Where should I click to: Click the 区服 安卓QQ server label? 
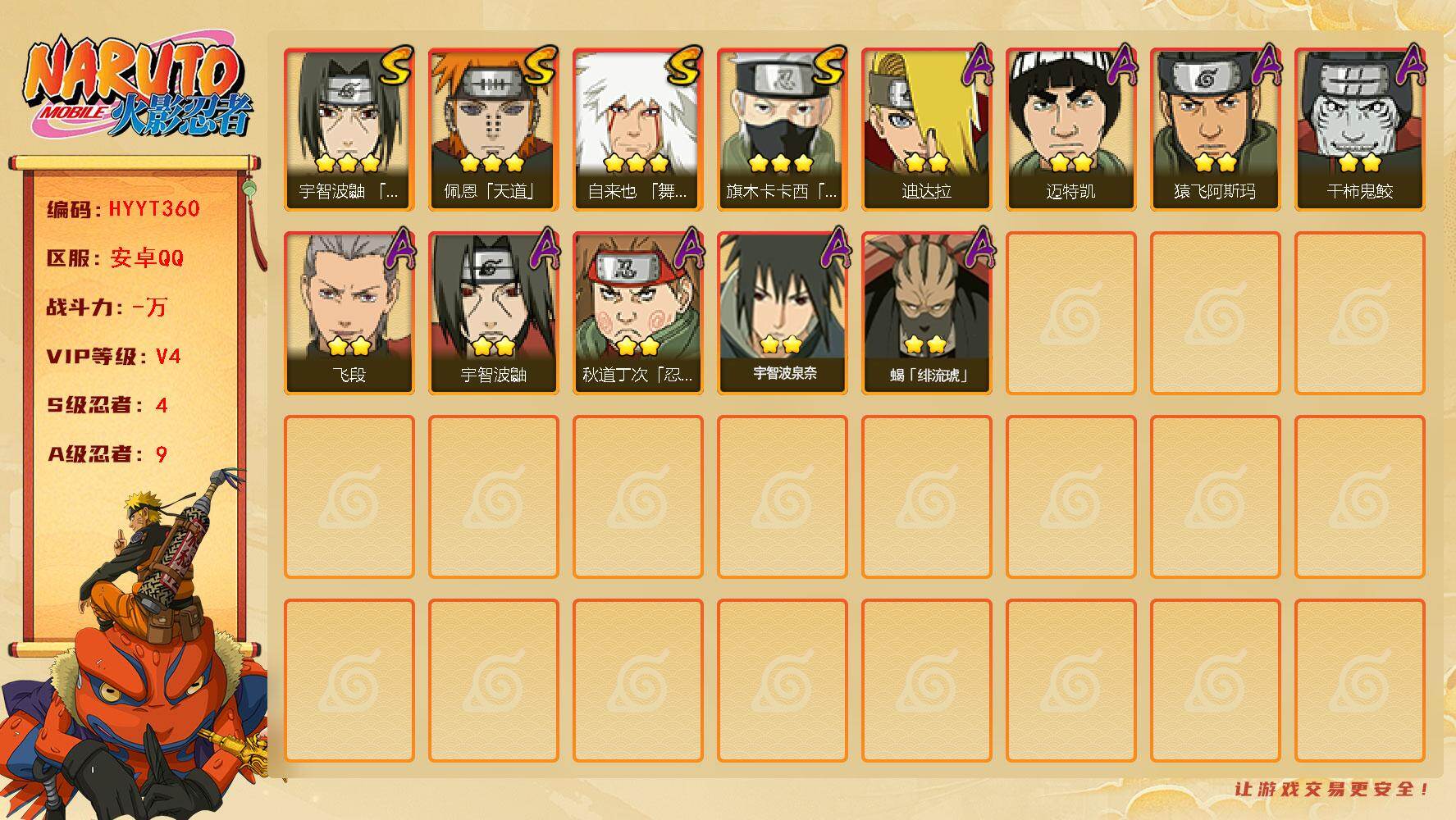(x=115, y=258)
